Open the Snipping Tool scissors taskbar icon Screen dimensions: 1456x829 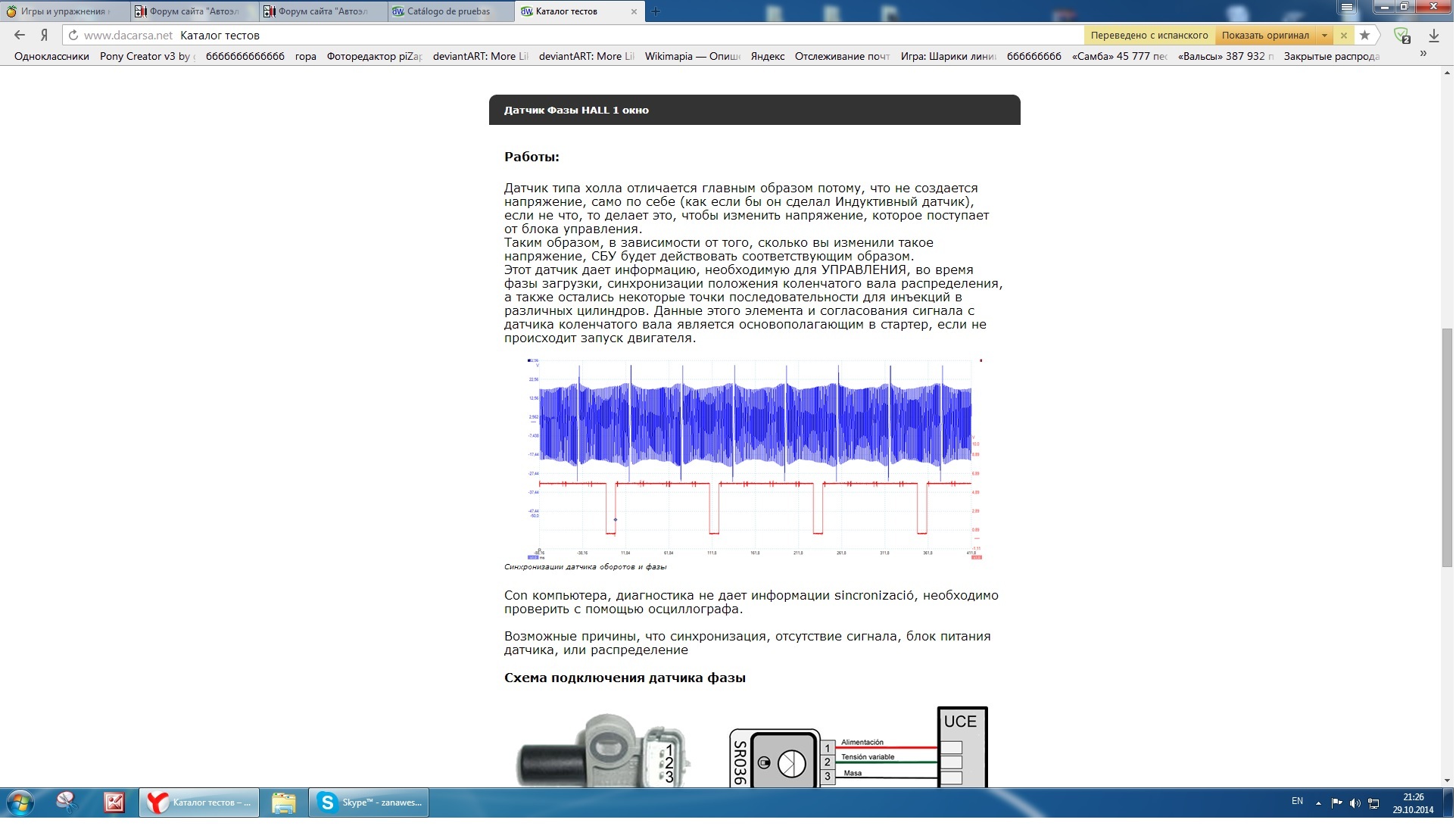tap(67, 803)
